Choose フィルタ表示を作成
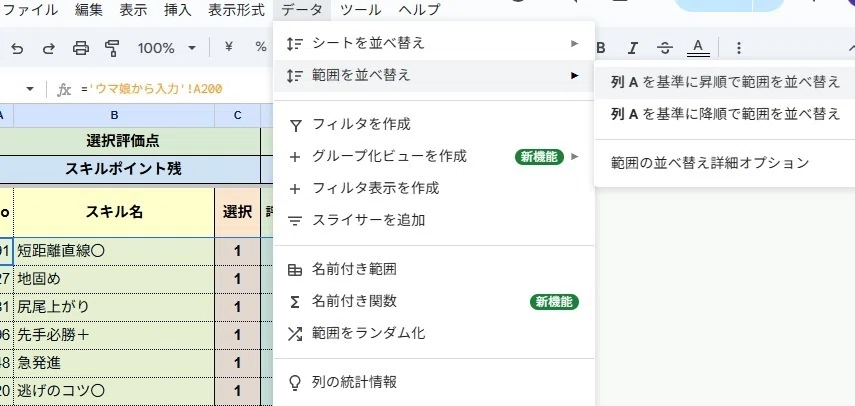Screen dimensions: 855x406 [x=433, y=189]
